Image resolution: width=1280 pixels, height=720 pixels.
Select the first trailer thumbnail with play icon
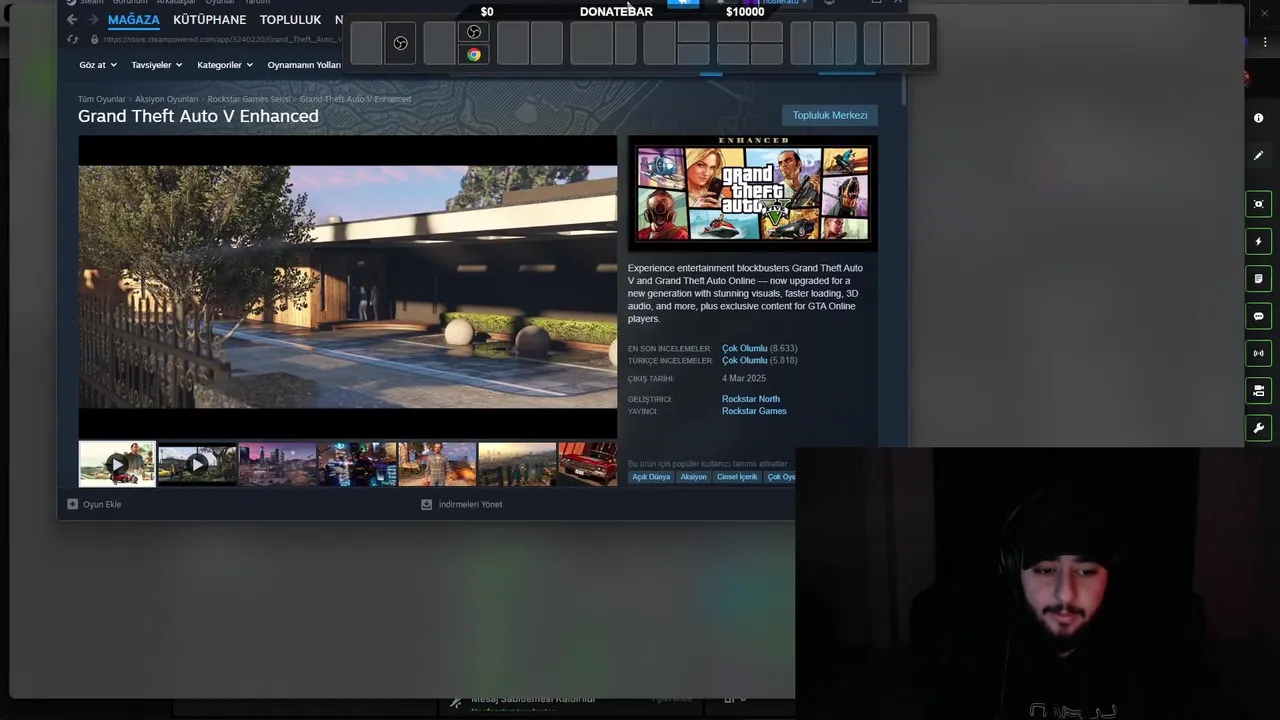tap(117, 464)
